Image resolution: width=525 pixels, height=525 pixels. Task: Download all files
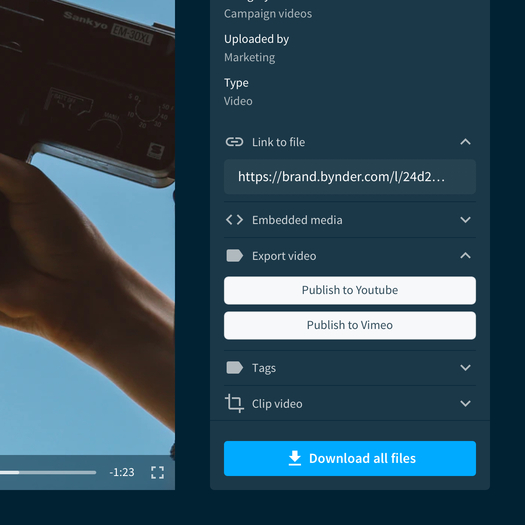350,458
